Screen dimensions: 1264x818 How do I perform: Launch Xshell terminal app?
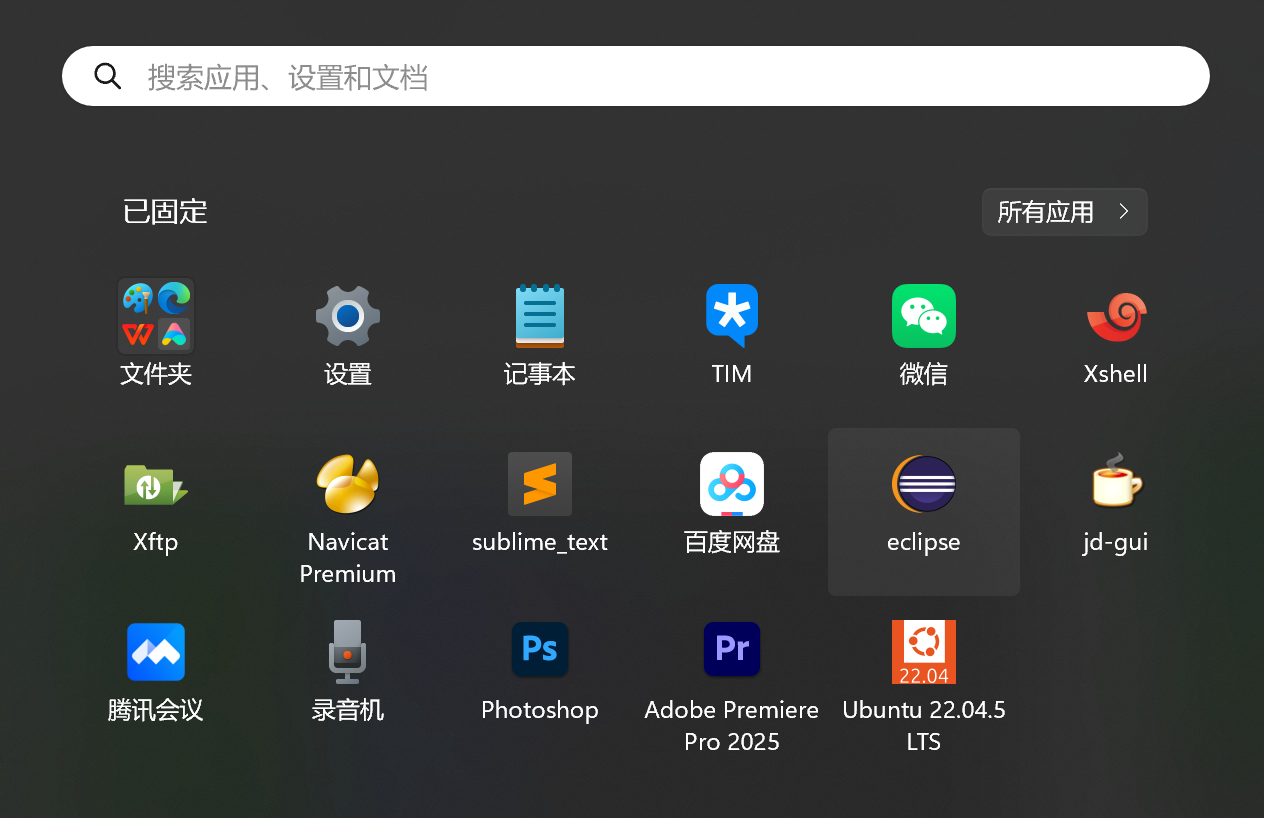[1116, 316]
